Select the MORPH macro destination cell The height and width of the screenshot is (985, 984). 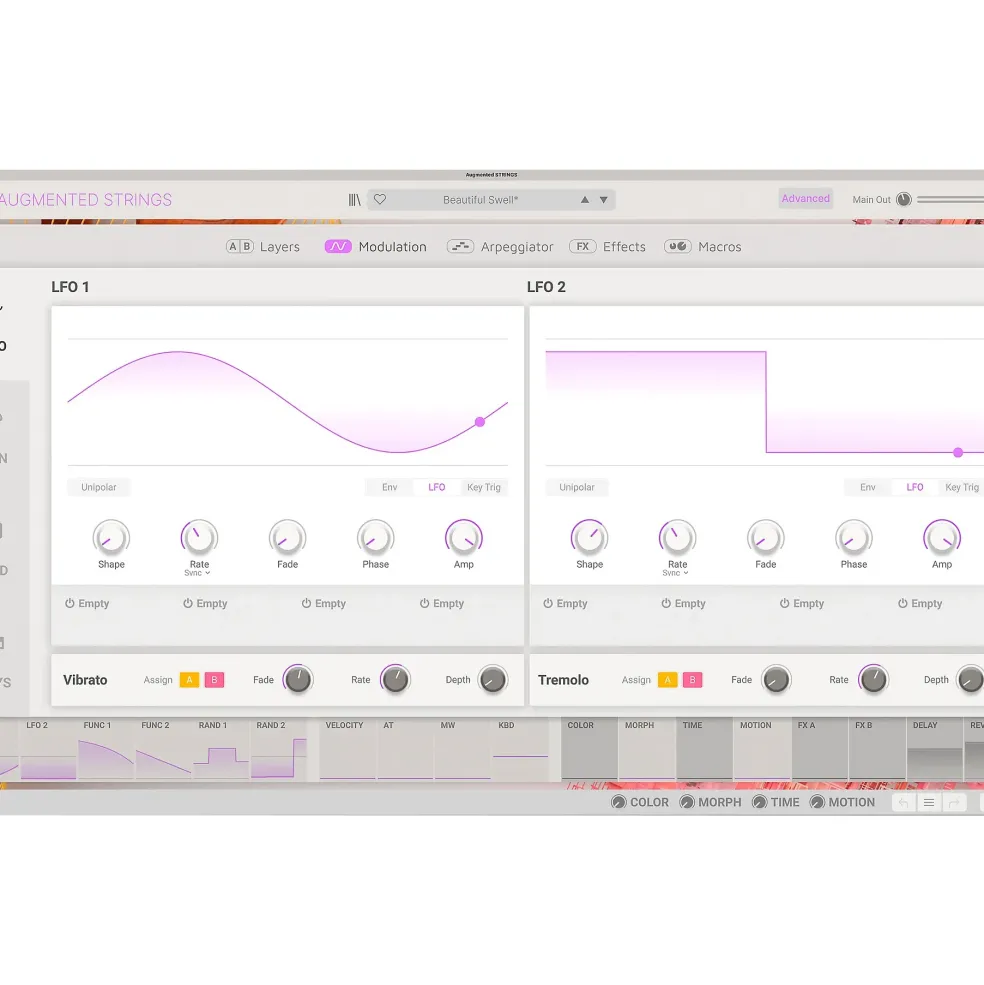pyautogui.click(x=647, y=749)
